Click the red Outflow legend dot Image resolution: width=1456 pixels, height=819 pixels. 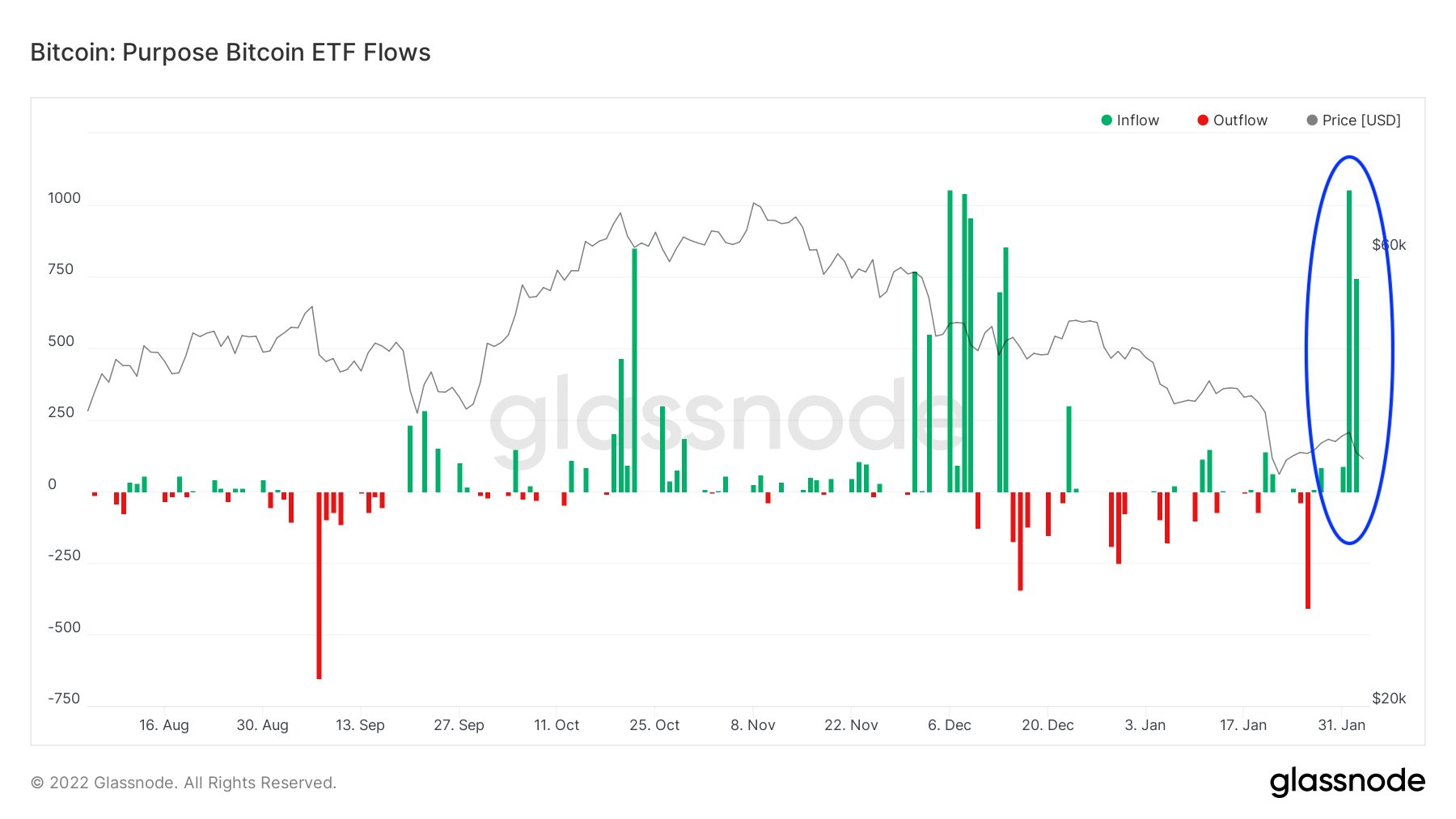coord(1203,120)
